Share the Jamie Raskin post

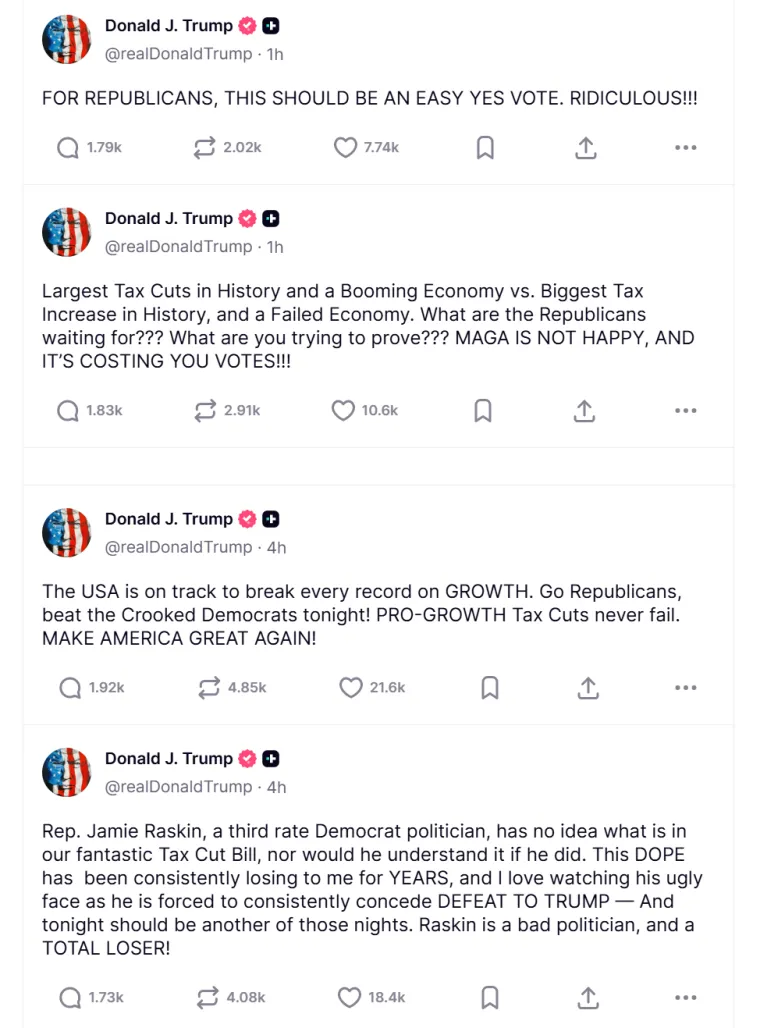click(x=588, y=998)
